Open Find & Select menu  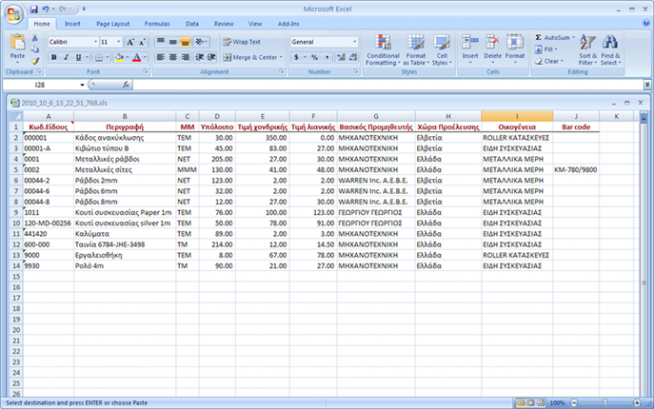tap(611, 50)
